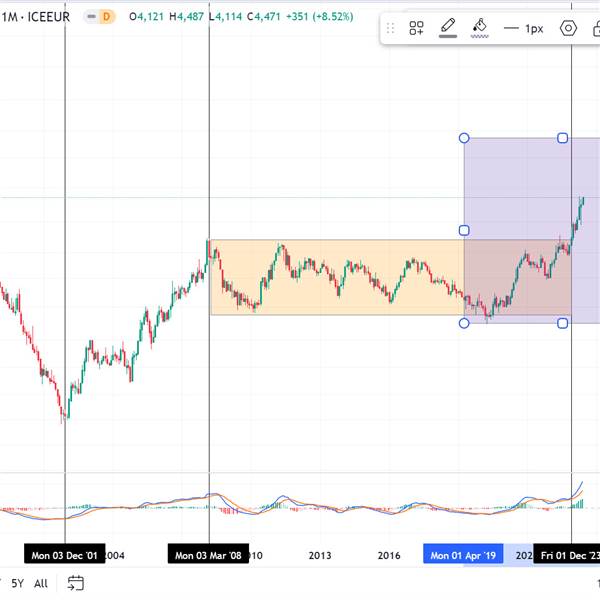Screen dimensions: 600x600
Task: Open the go-to-date calendar icon
Action: [75, 583]
